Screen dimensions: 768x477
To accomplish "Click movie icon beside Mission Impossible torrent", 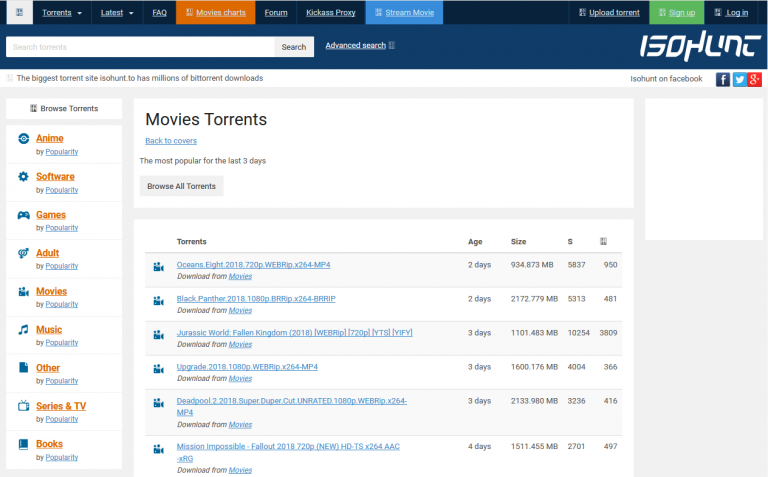I will pyautogui.click(x=158, y=449).
